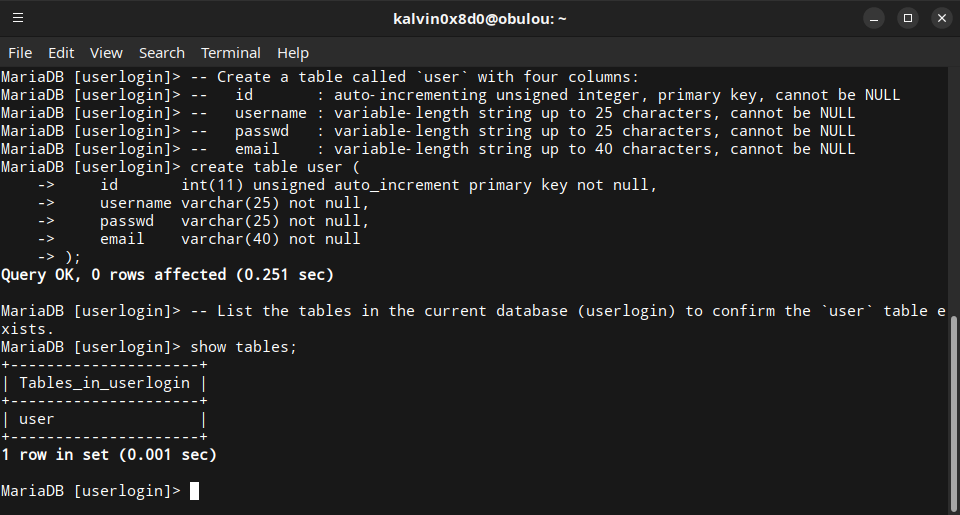The width and height of the screenshot is (960, 515).
Task: Click the 'user' row in the table output
Action: click(x=37, y=419)
